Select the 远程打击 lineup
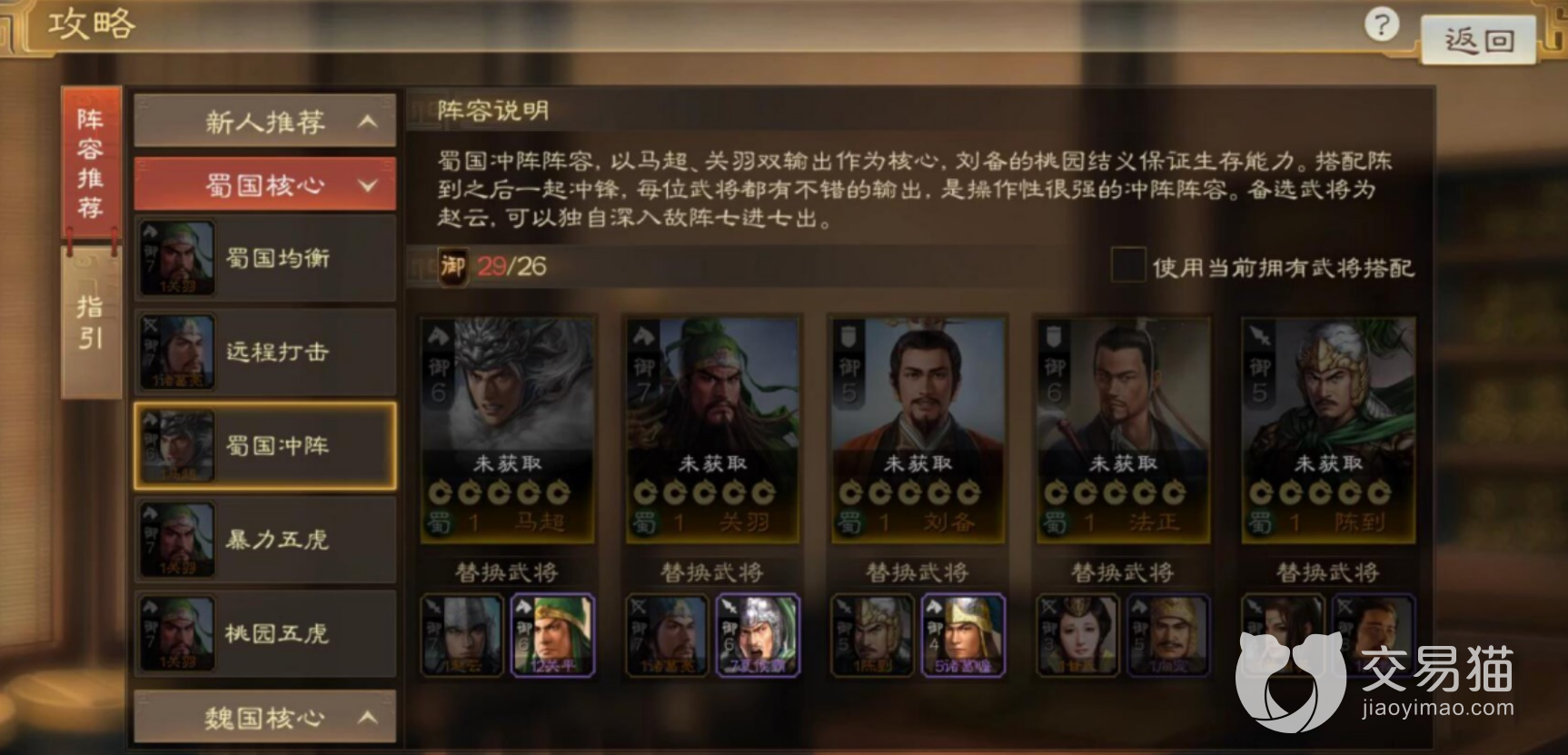The image size is (1568, 755). point(265,352)
